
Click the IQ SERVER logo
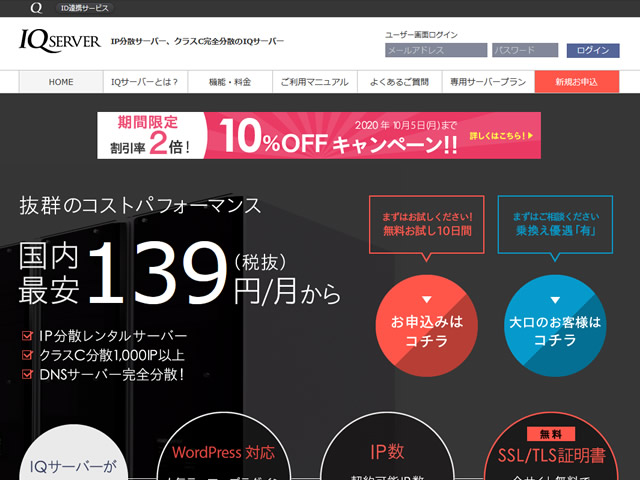coord(60,41)
